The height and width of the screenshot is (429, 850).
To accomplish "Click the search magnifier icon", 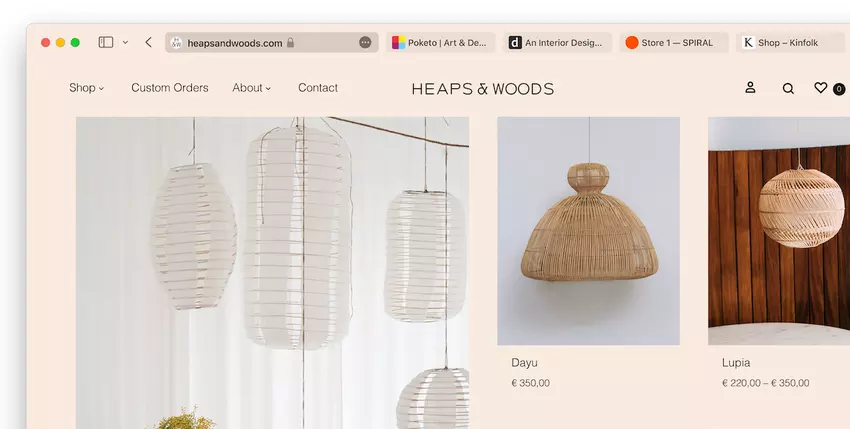I will (788, 89).
